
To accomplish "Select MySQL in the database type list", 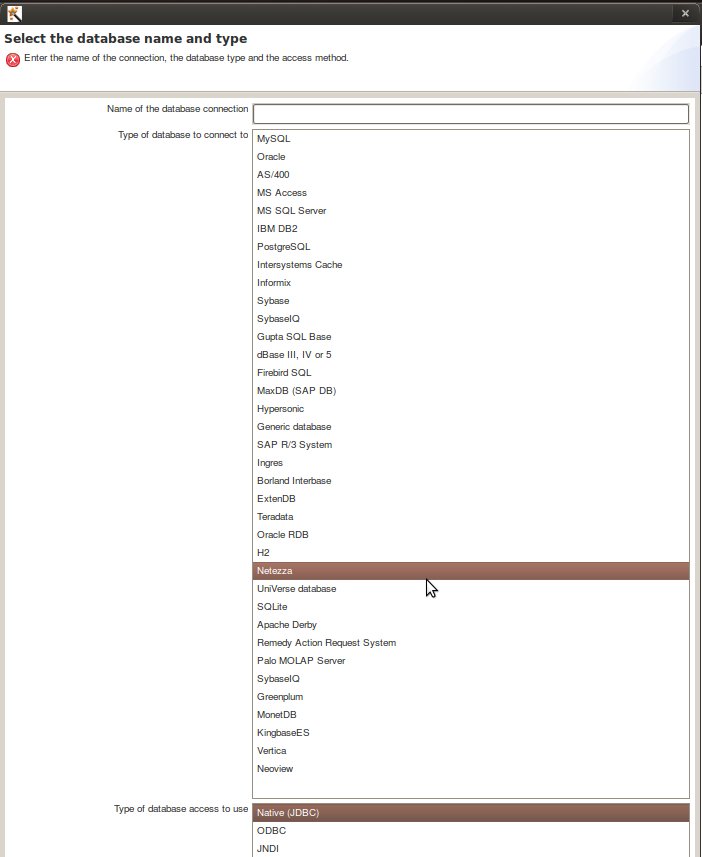I will click(x=471, y=139).
